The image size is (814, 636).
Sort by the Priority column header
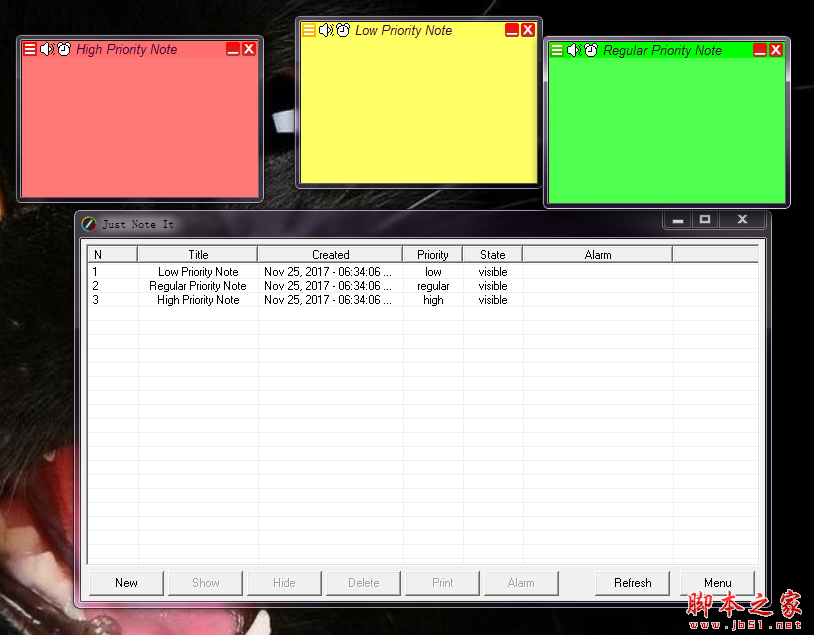pos(432,255)
